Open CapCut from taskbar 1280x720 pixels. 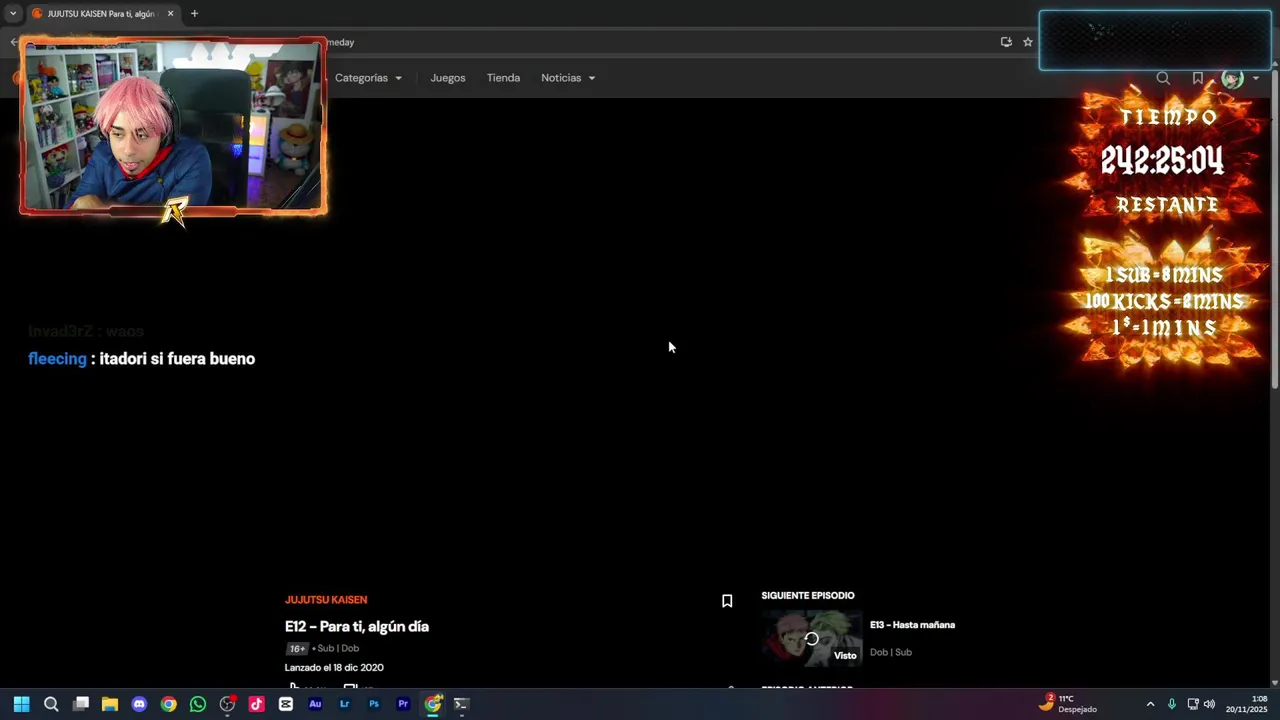(286, 704)
